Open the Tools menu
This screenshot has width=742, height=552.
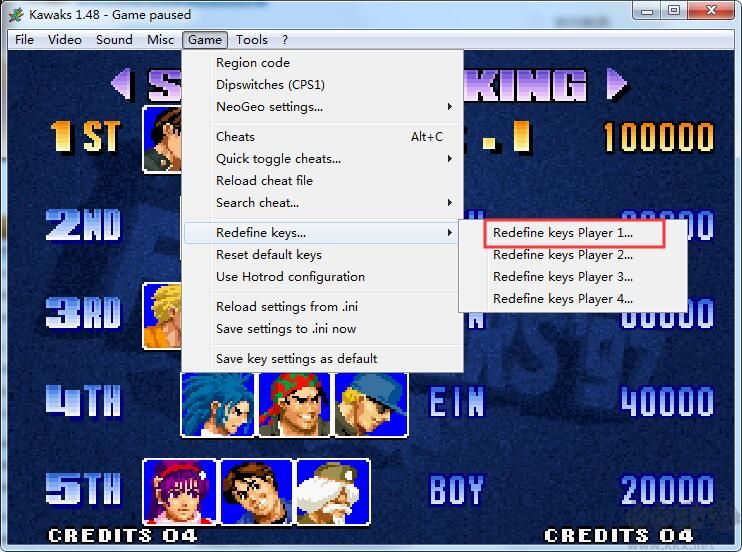[x=252, y=40]
